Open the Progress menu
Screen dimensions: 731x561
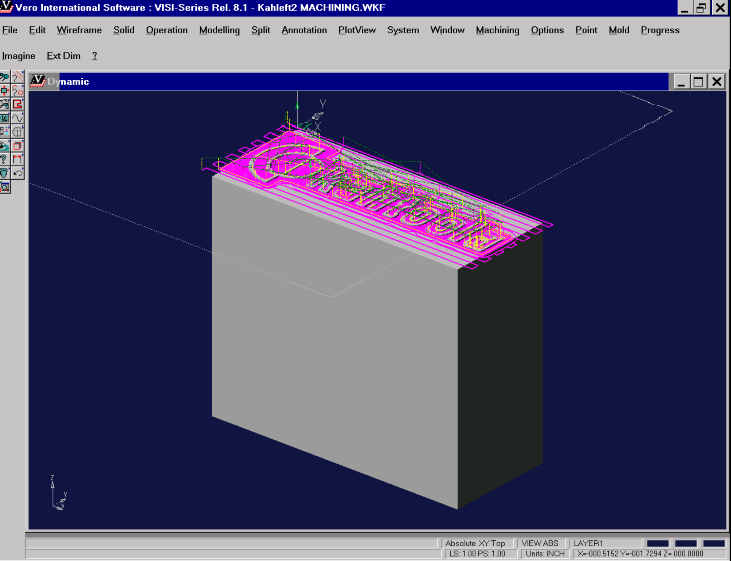coord(660,30)
